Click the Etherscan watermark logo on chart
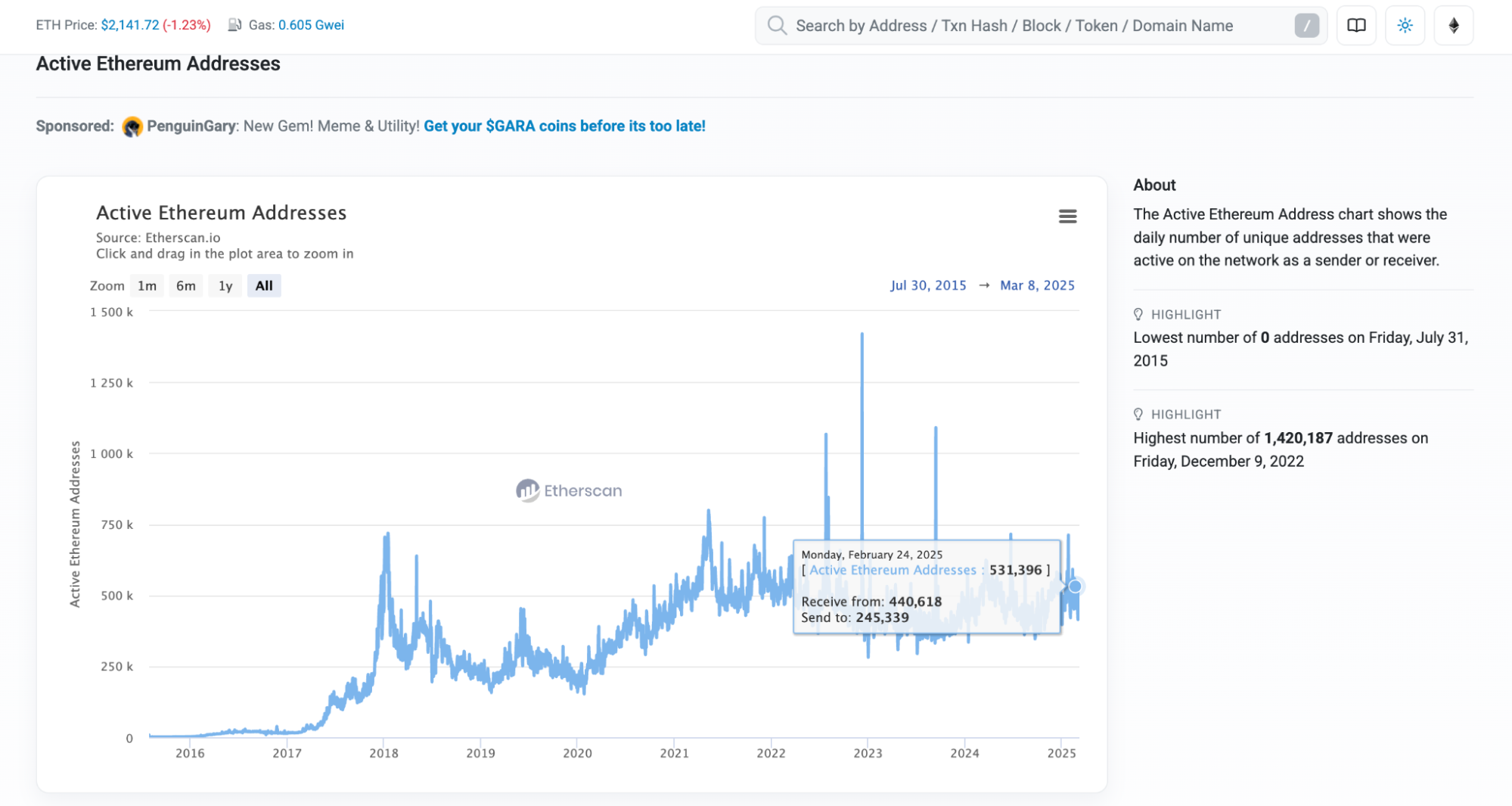1512x806 pixels. [x=568, y=490]
